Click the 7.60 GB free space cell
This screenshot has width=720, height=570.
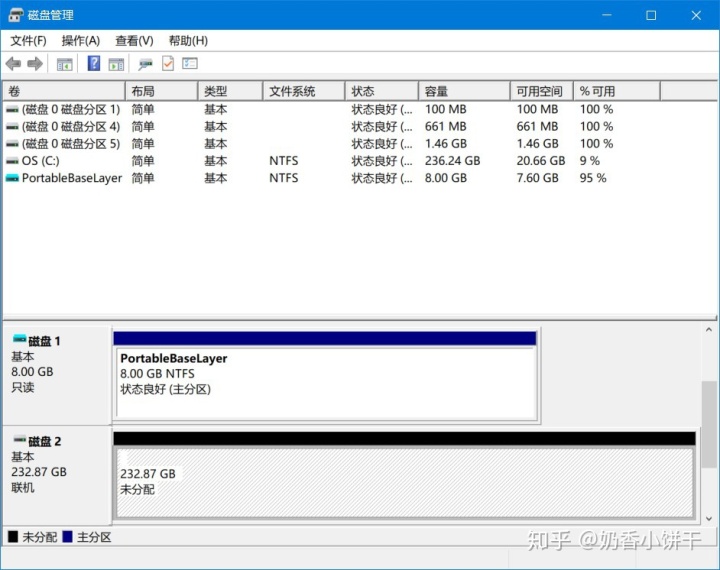(537, 178)
